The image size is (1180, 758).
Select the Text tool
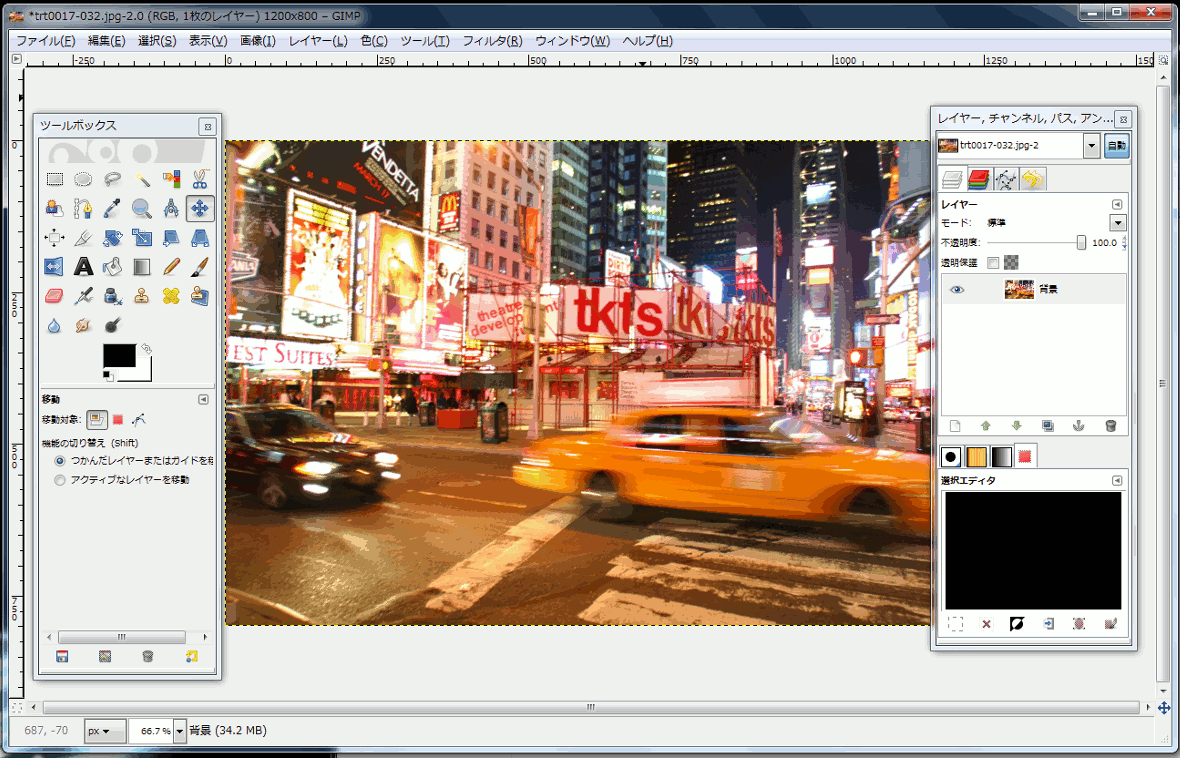pos(84,266)
